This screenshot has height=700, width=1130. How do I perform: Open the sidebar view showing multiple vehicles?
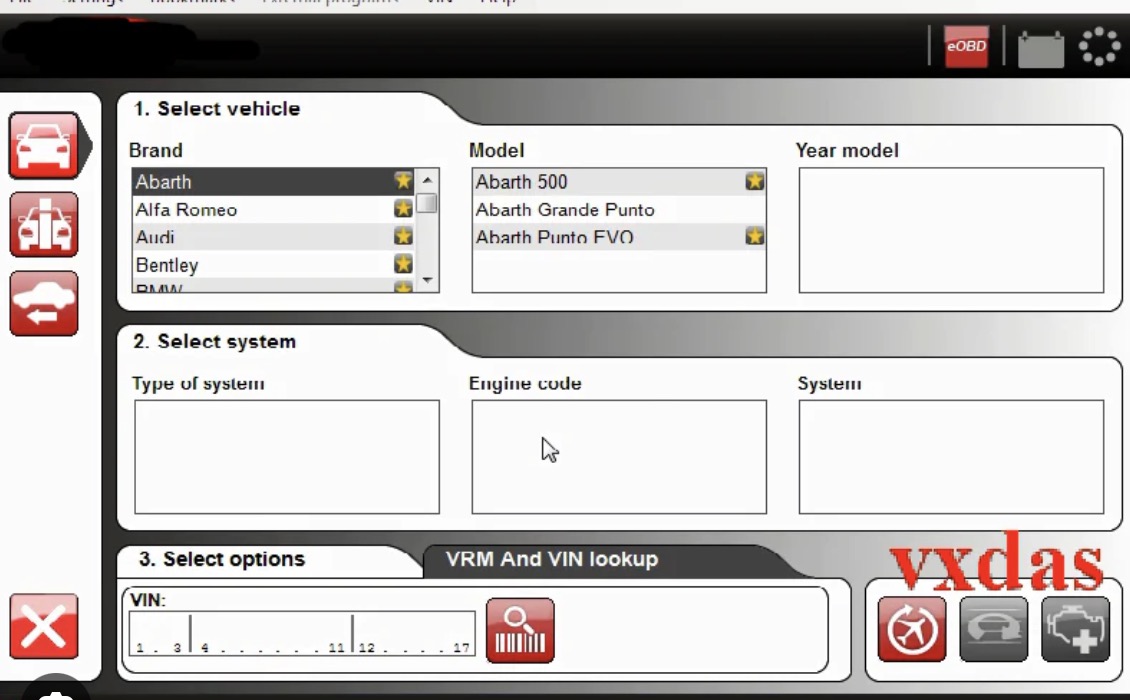(44, 224)
